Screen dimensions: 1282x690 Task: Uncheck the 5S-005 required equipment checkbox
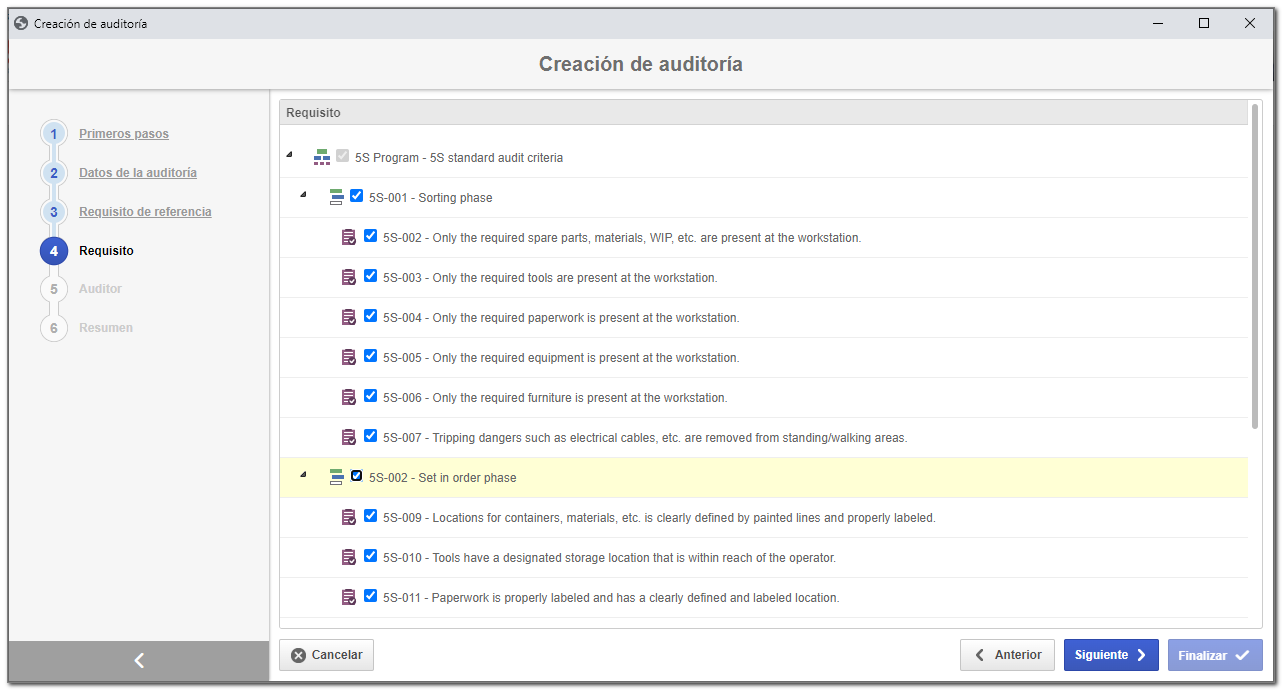(371, 356)
